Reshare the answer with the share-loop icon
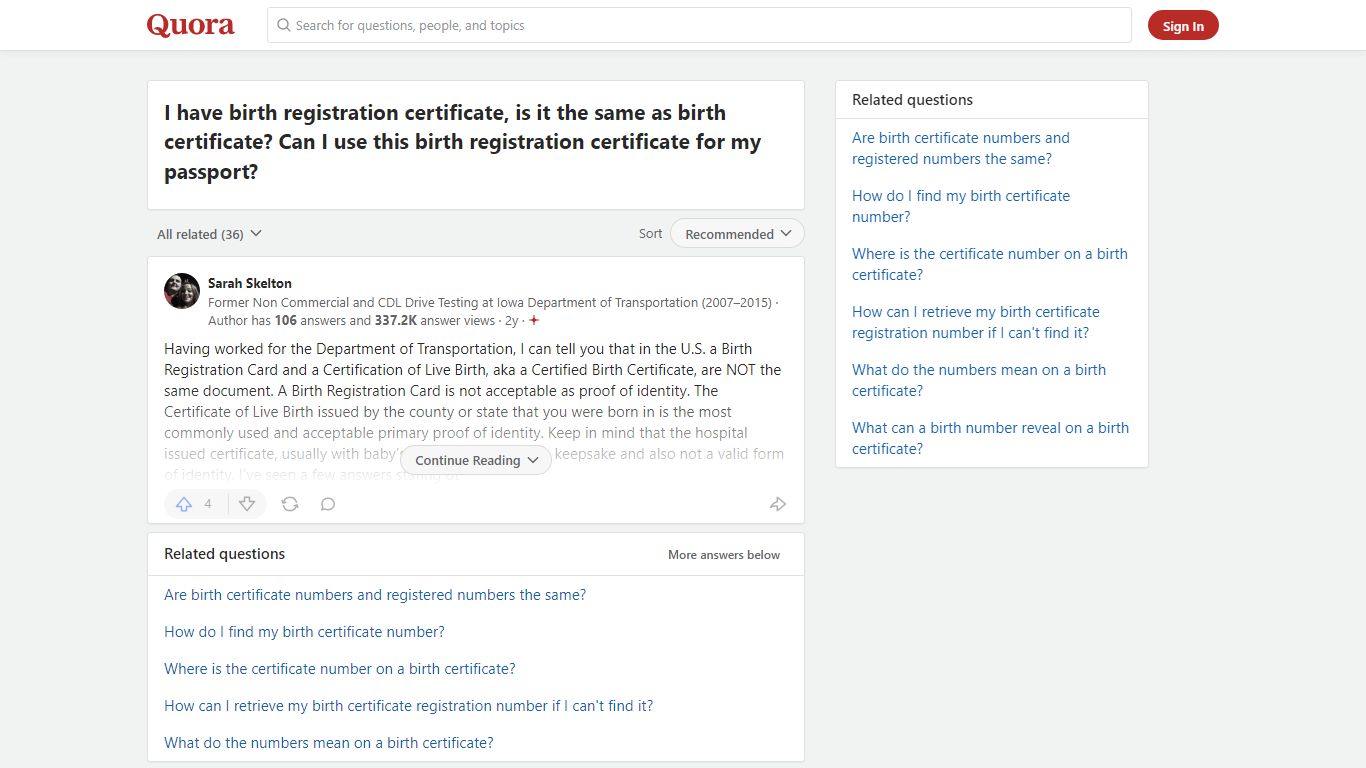This screenshot has height=768, width=1366. [x=290, y=504]
